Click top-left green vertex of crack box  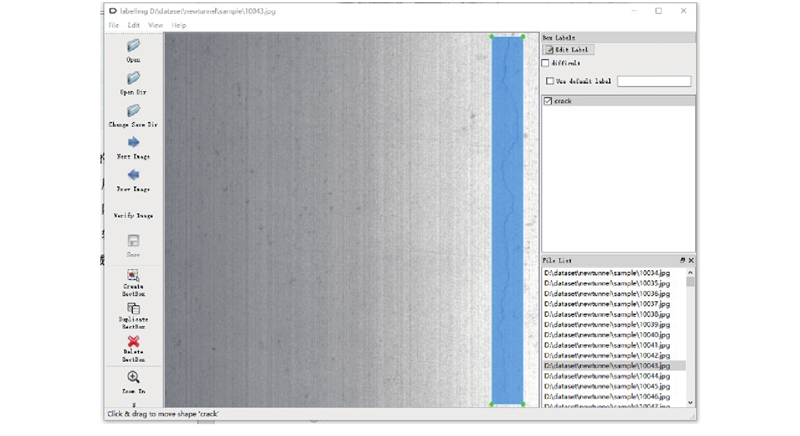coord(492,37)
